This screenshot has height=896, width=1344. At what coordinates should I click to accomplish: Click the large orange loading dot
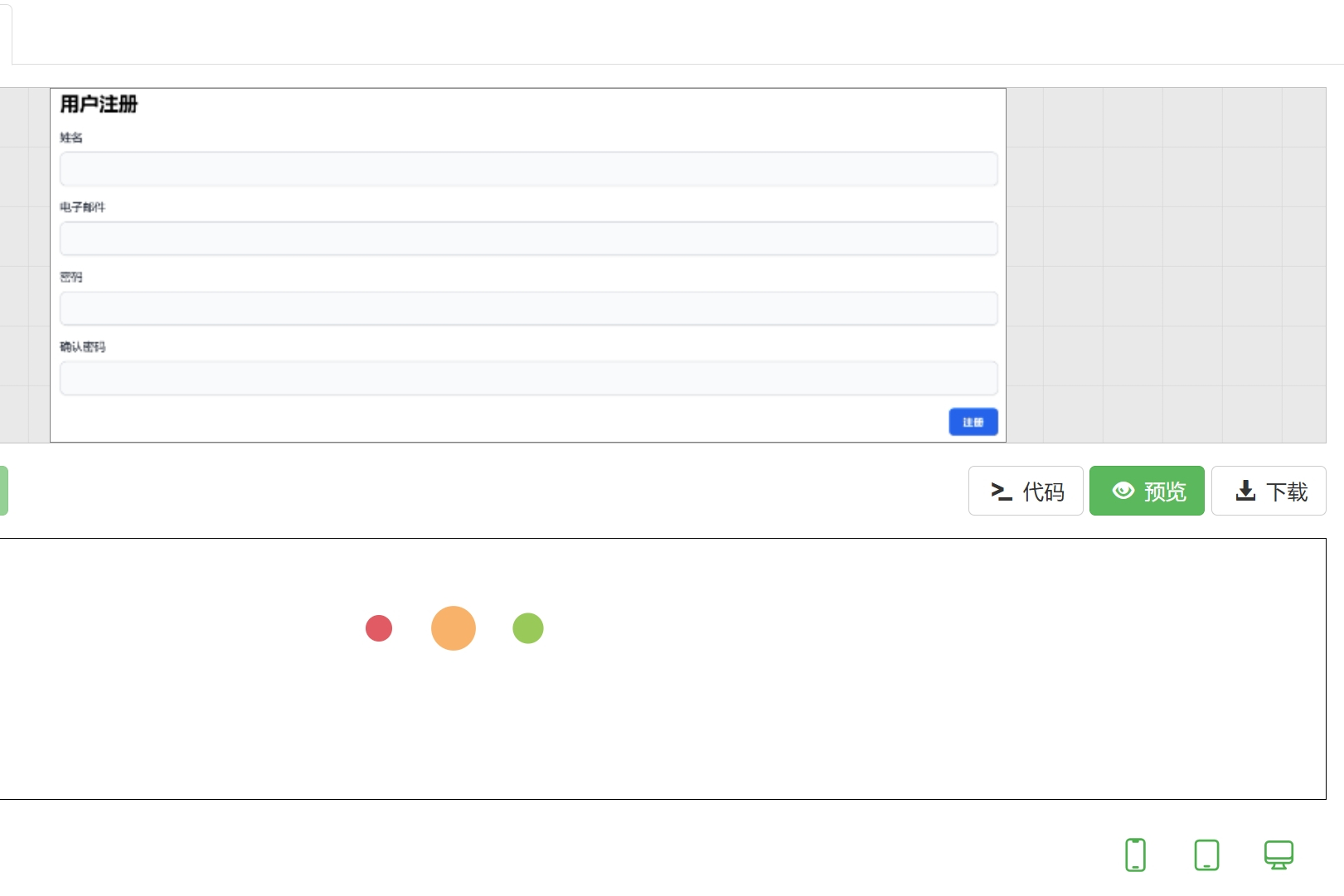(454, 628)
